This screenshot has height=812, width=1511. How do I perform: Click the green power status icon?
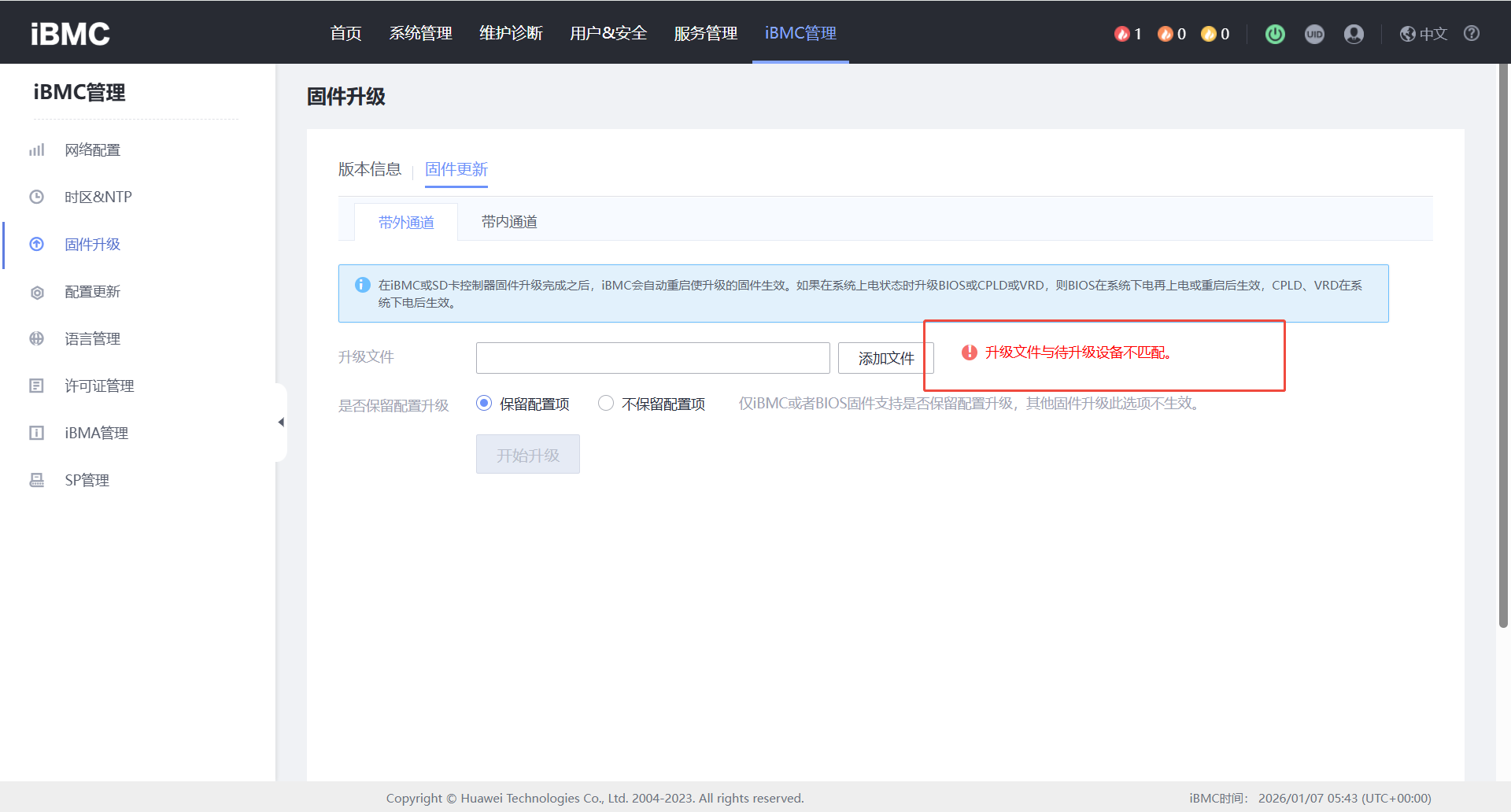1275,34
